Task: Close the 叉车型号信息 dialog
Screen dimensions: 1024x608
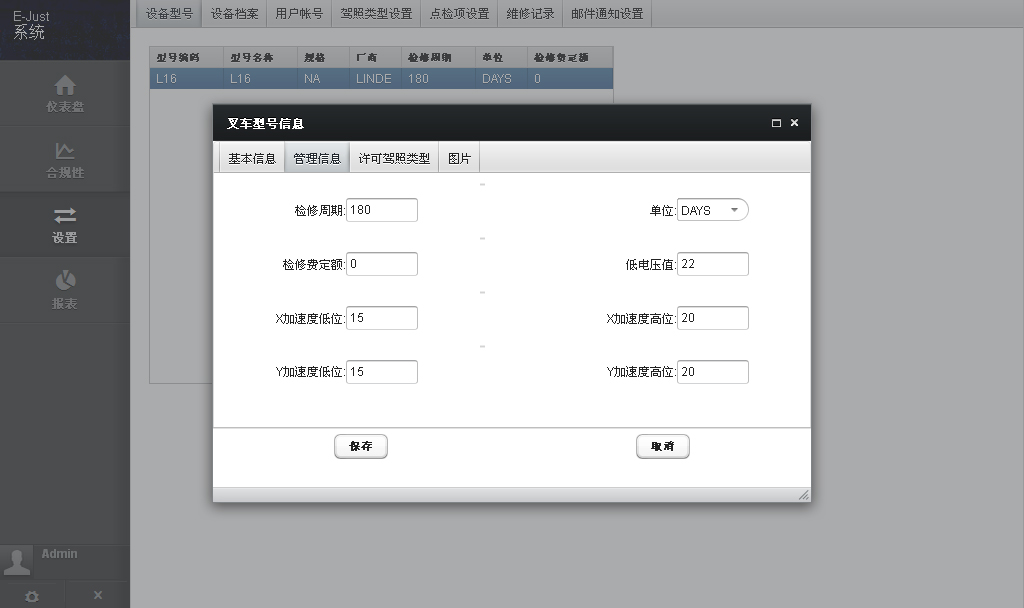Action: point(794,123)
